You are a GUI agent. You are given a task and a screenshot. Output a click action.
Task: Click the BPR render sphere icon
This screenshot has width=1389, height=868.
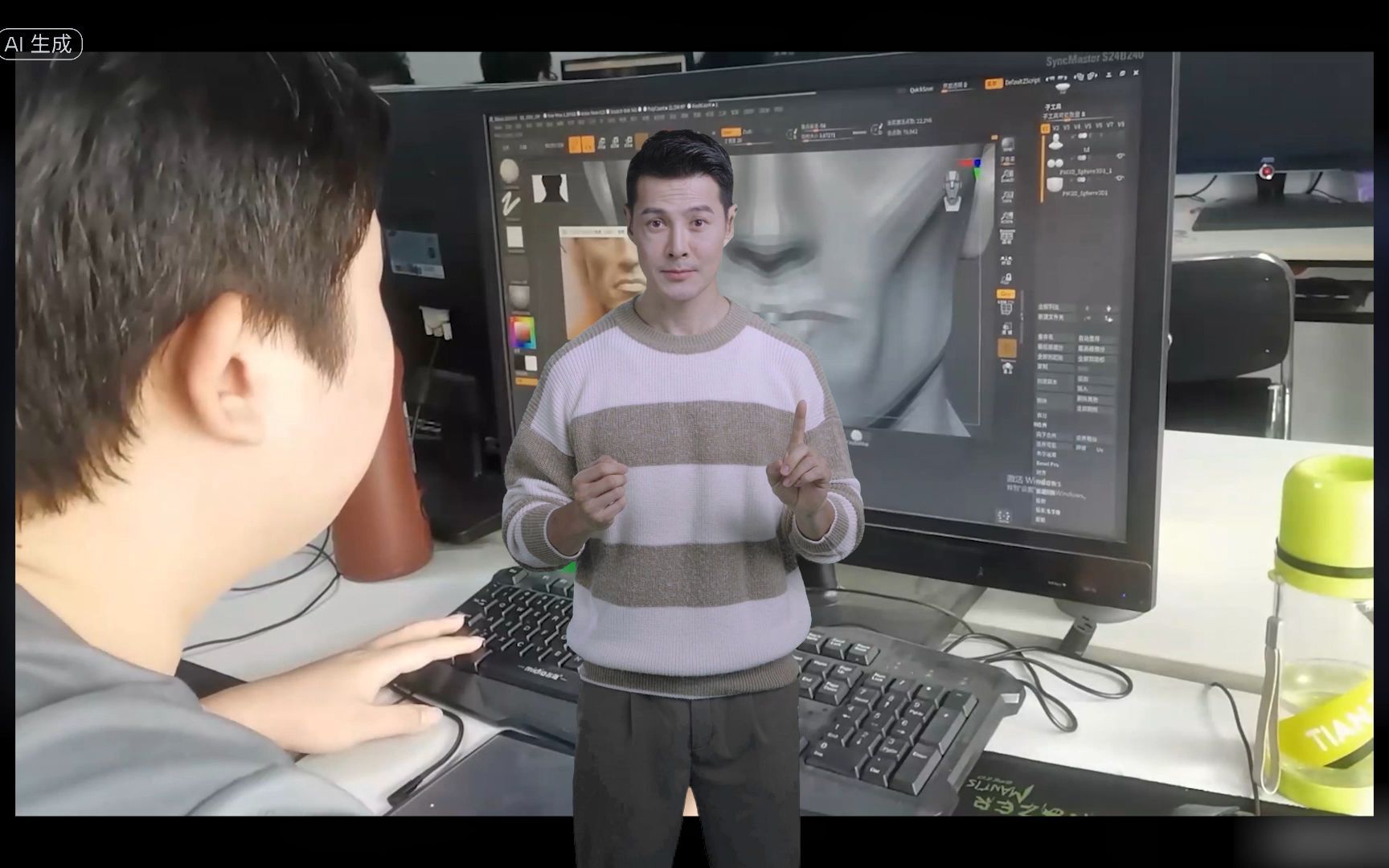click(x=1007, y=143)
